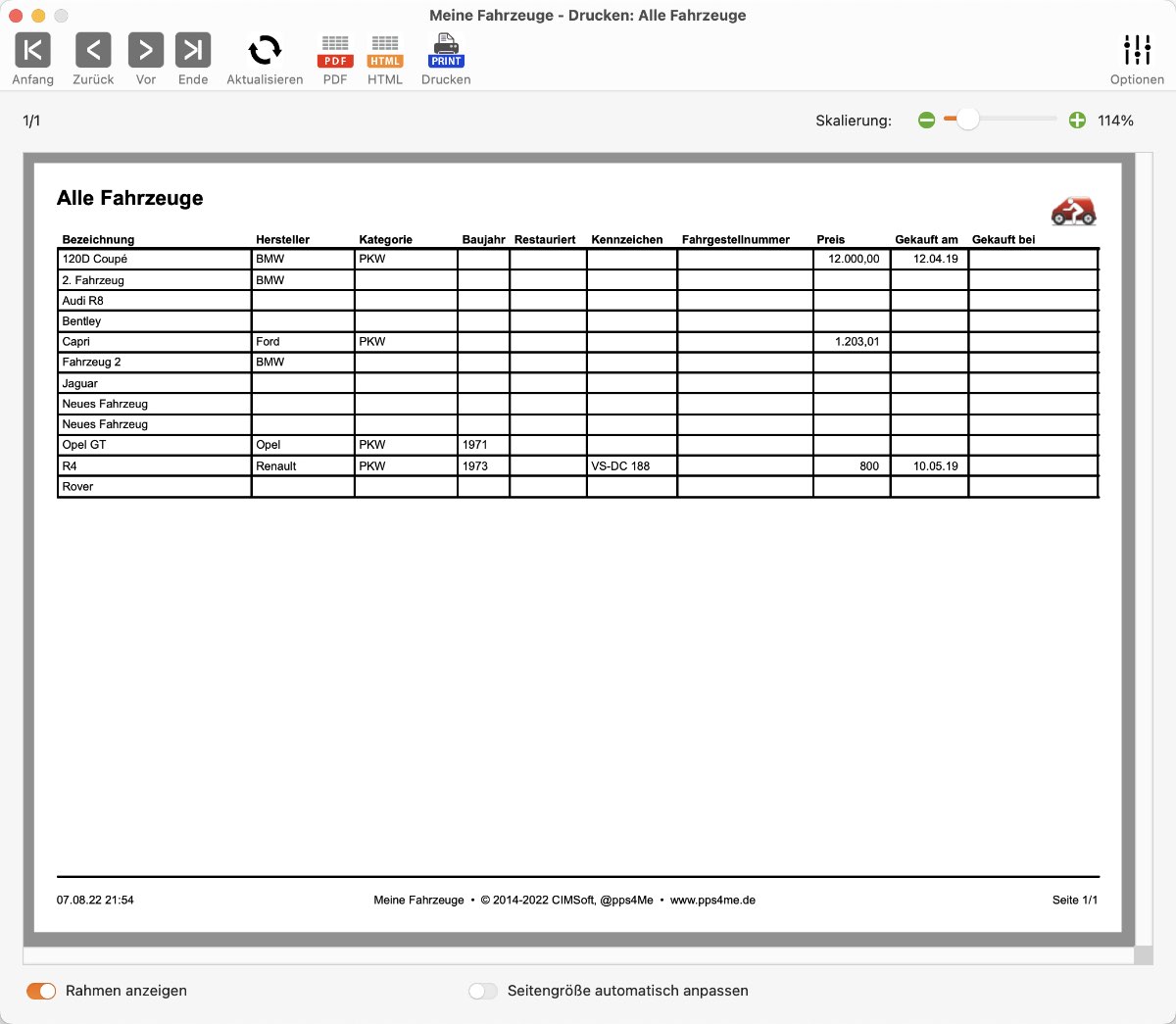Click the page indicator 1/1
This screenshot has width=1176, height=1024.
pos(31,121)
